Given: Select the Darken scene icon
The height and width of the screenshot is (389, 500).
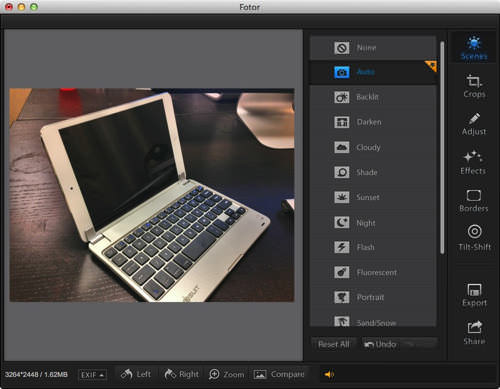Looking at the screenshot, I should pyautogui.click(x=342, y=122).
